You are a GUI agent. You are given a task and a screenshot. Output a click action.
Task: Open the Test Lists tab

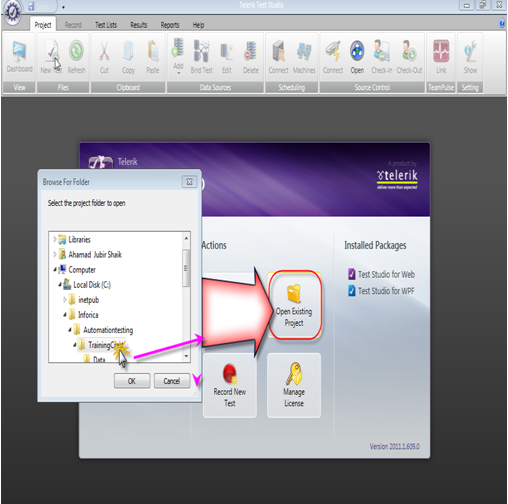(x=106, y=25)
